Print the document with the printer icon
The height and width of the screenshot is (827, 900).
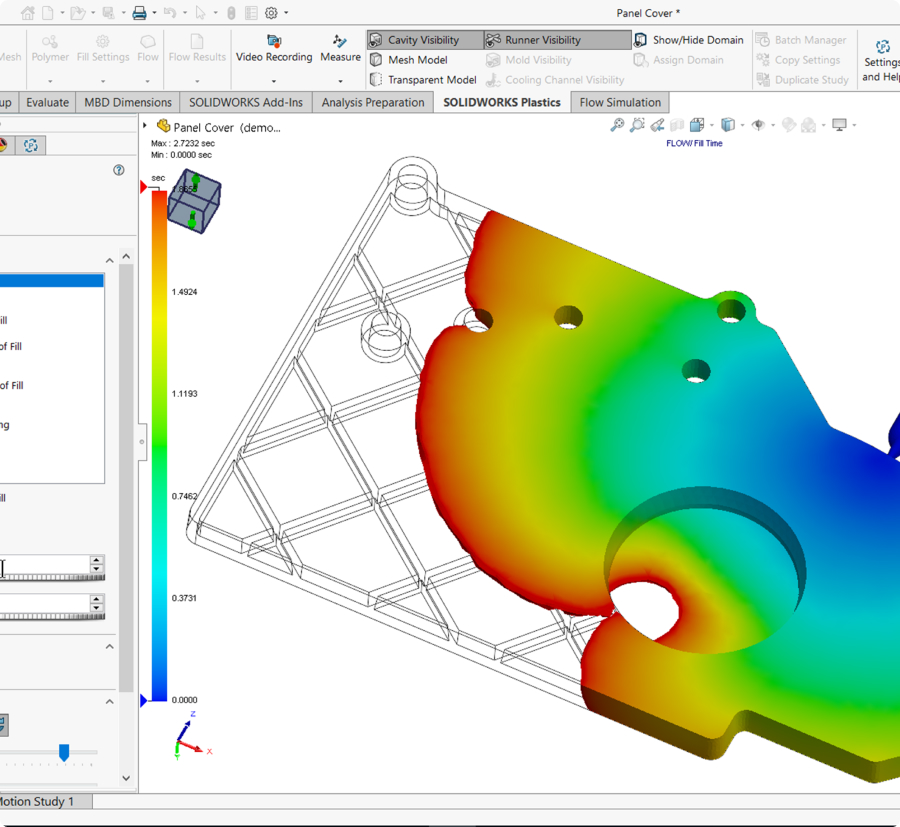coord(139,13)
